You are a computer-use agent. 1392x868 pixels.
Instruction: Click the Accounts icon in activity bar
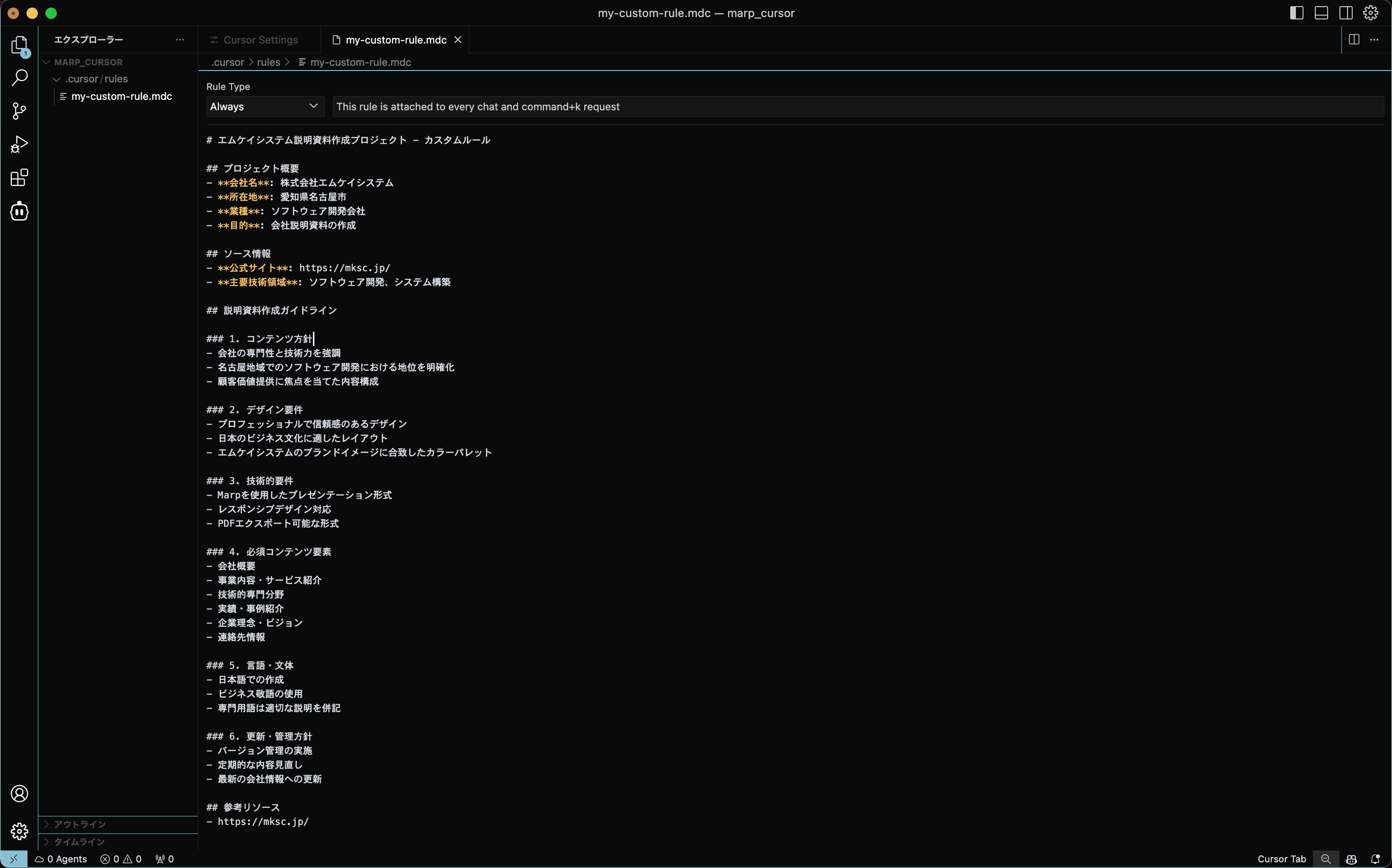[19, 793]
